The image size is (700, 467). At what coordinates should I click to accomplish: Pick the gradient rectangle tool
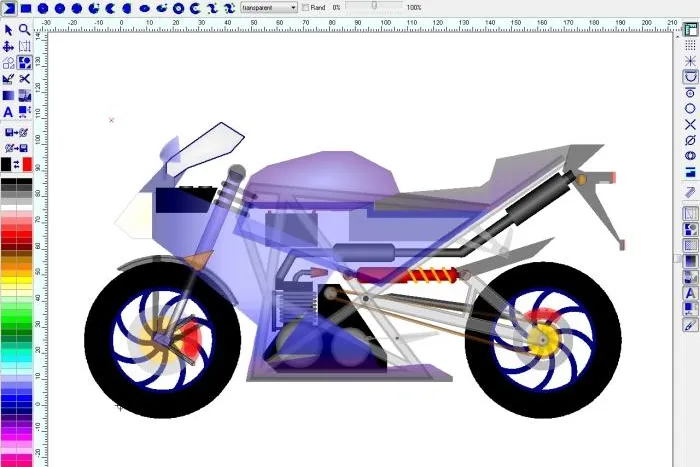point(8,96)
